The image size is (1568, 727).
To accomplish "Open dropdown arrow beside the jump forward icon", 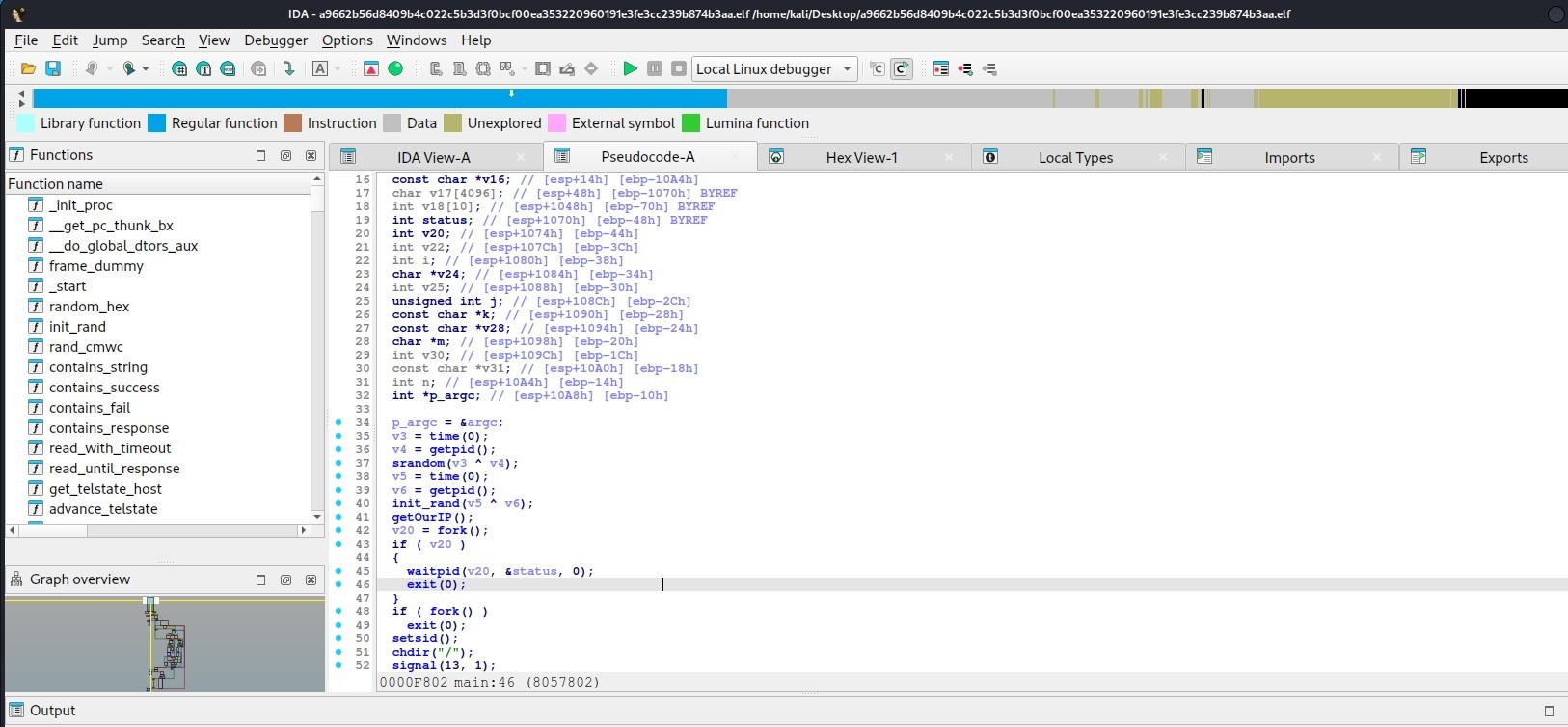I will click(x=146, y=68).
